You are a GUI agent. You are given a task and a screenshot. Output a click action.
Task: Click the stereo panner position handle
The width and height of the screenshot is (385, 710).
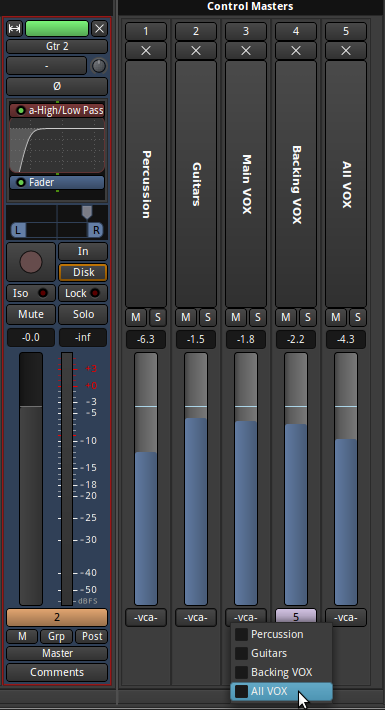click(x=87, y=212)
